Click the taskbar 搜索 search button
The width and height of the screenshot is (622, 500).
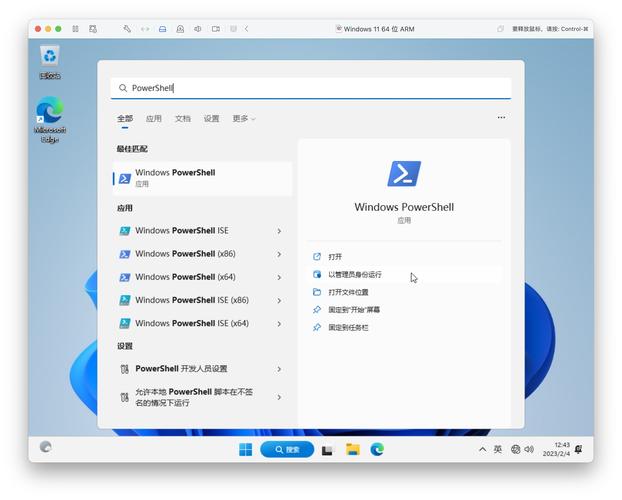[287, 450]
